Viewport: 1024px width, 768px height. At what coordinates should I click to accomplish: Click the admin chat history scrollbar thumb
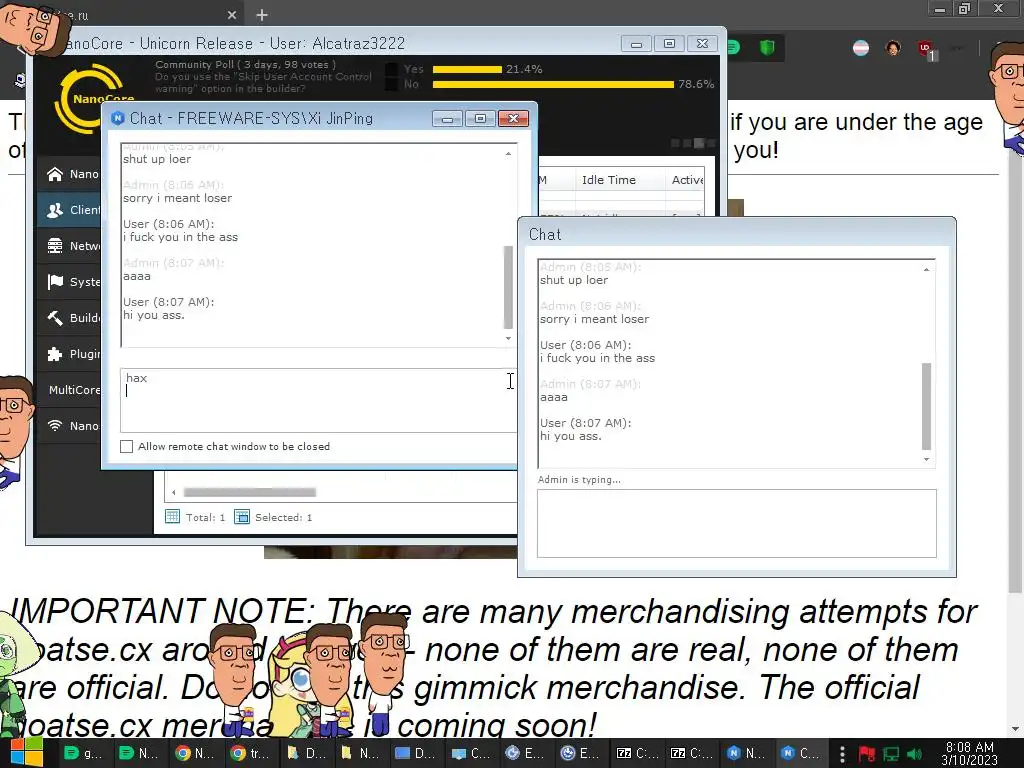tap(508, 287)
